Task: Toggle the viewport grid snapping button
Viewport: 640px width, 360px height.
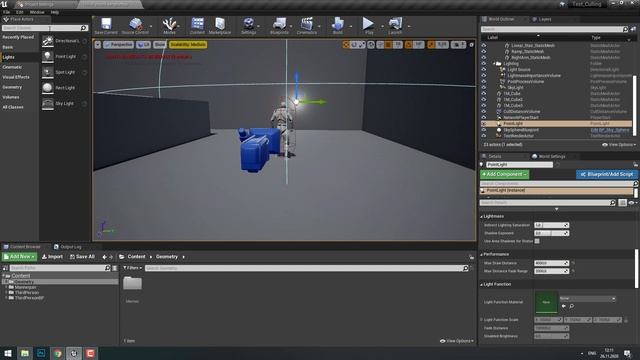Action: click(388, 44)
